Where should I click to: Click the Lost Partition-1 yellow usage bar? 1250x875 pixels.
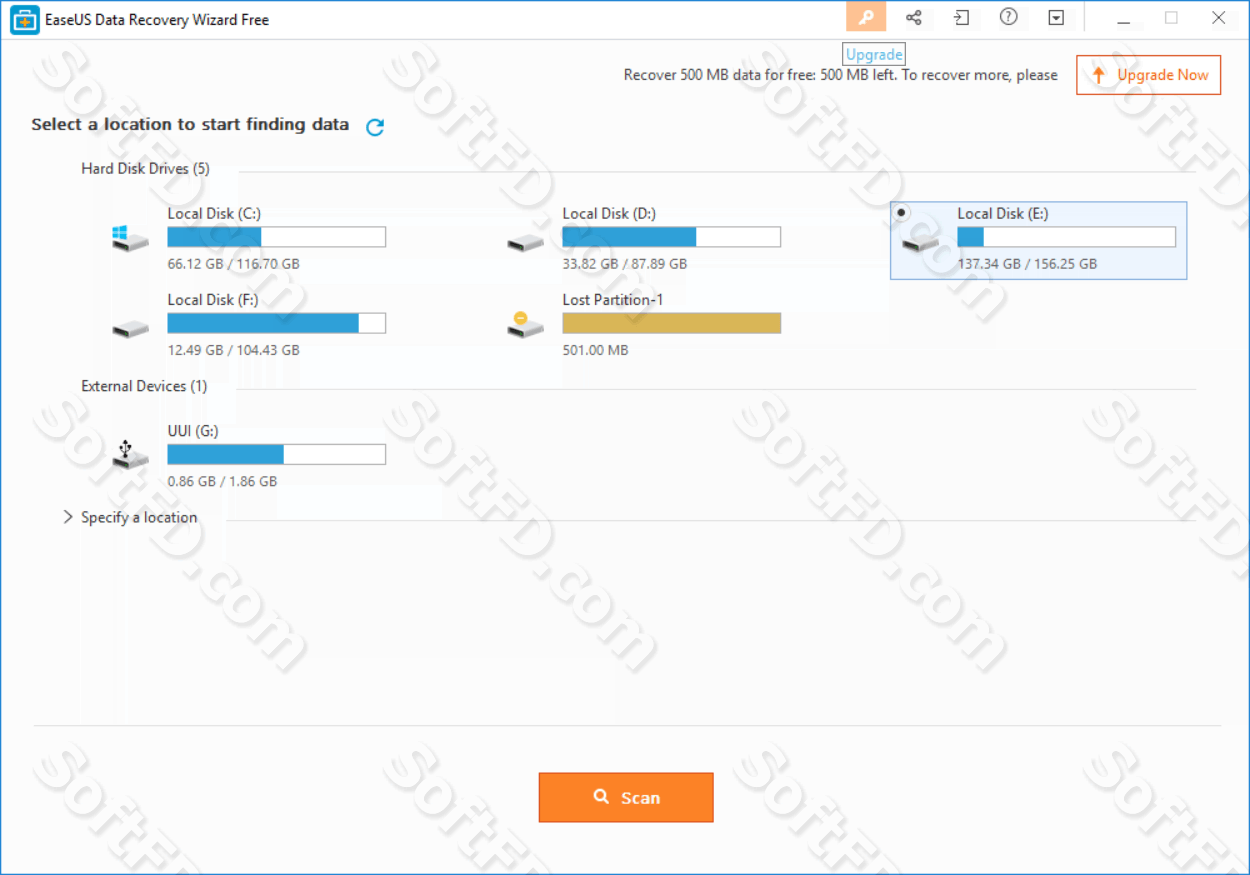pos(671,323)
